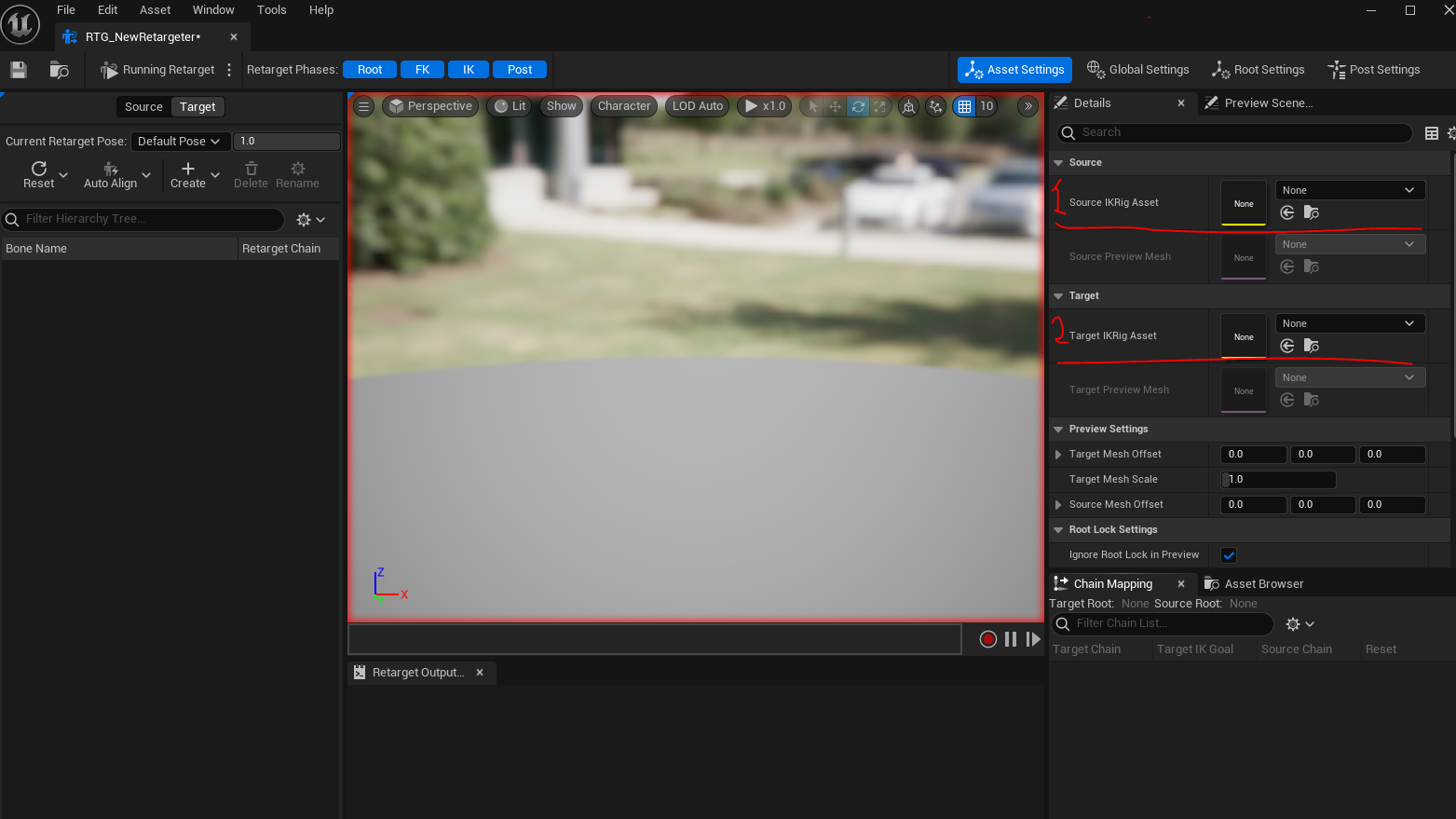This screenshot has width=1456, height=819.
Task: Click the Retarget Chain column header
Action: [x=281, y=249]
